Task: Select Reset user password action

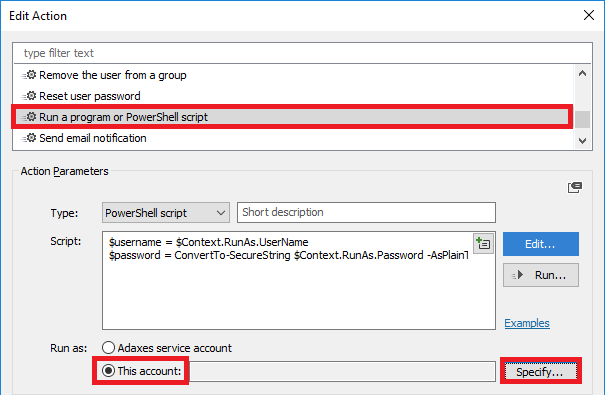Action: 293,96
